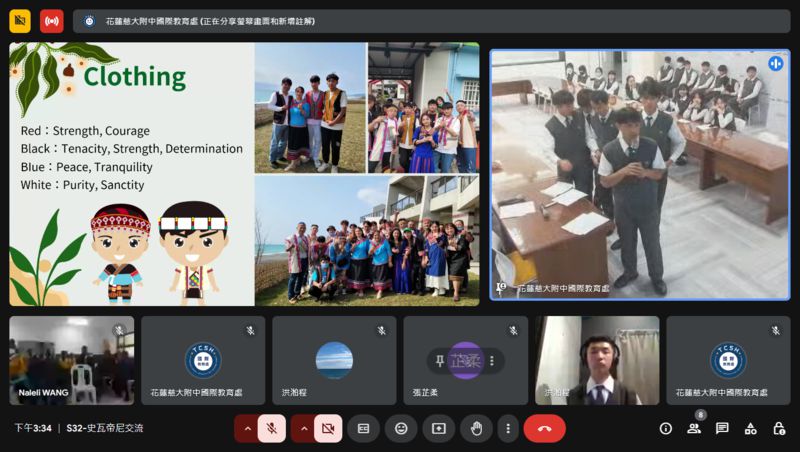Open host controls lock icon
Screen dimensions: 800x452
778,428
